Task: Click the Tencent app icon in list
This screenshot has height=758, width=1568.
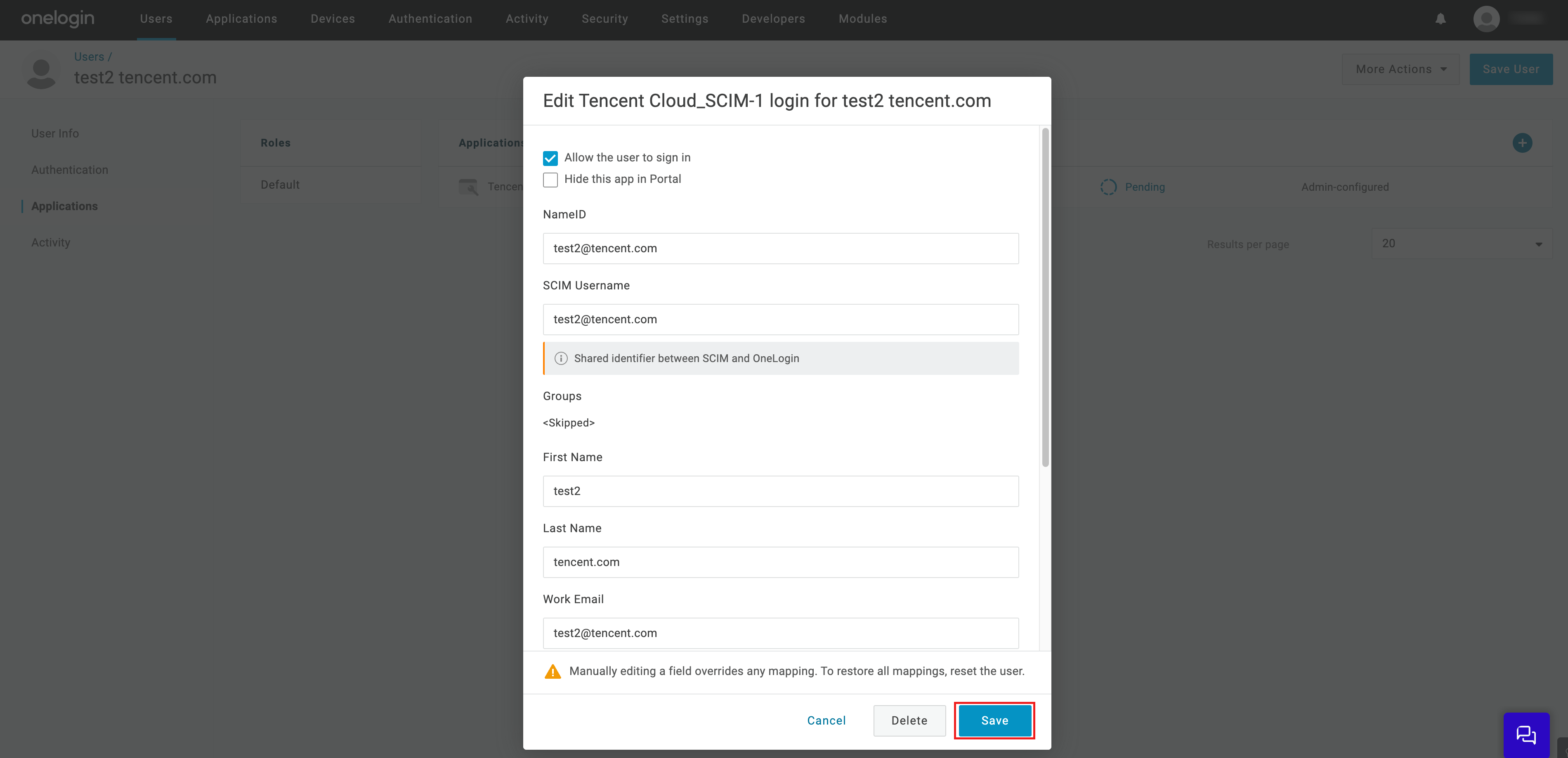Action: (x=468, y=187)
